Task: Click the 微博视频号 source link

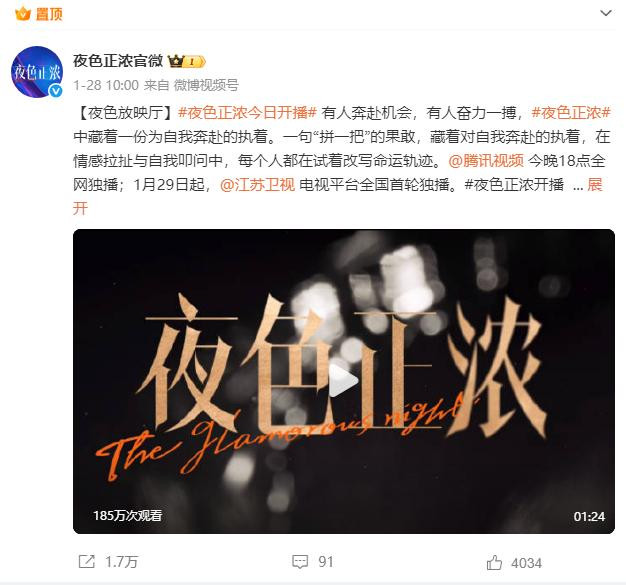Action: tap(206, 85)
